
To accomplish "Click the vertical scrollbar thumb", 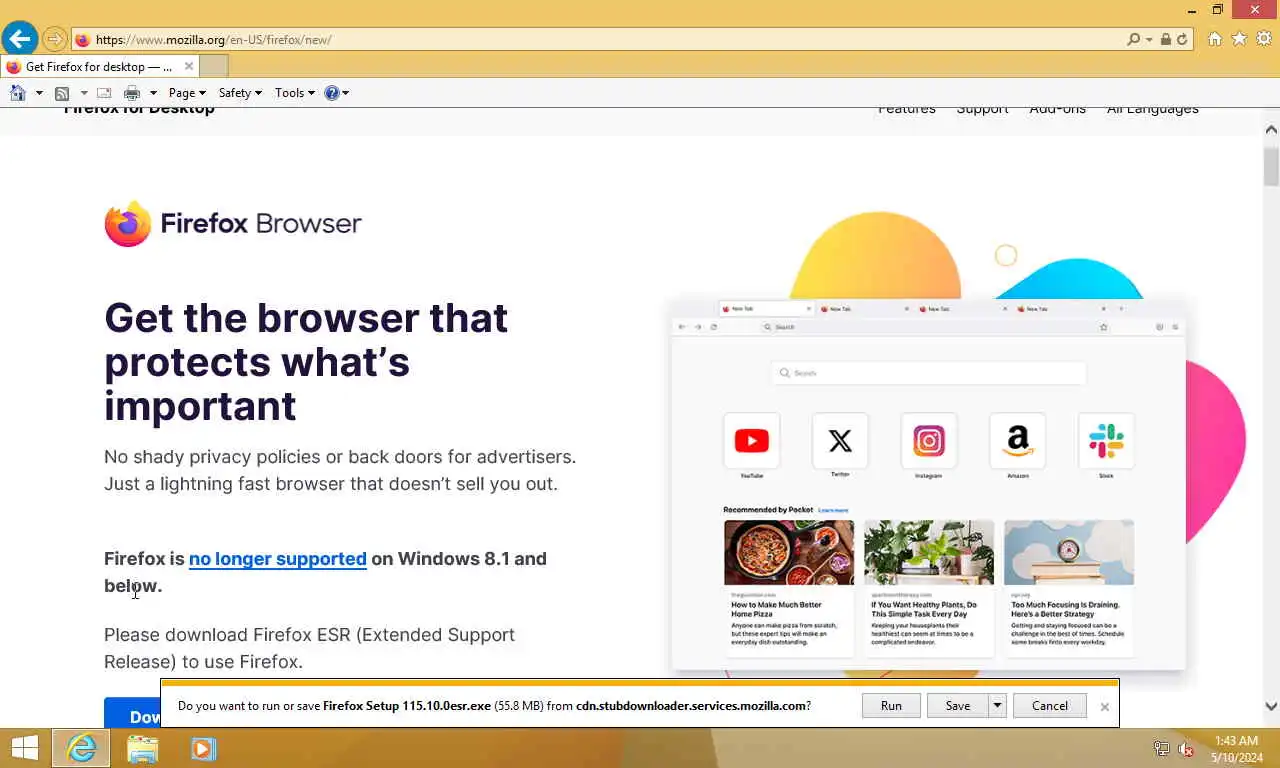I will point(1271,166).
